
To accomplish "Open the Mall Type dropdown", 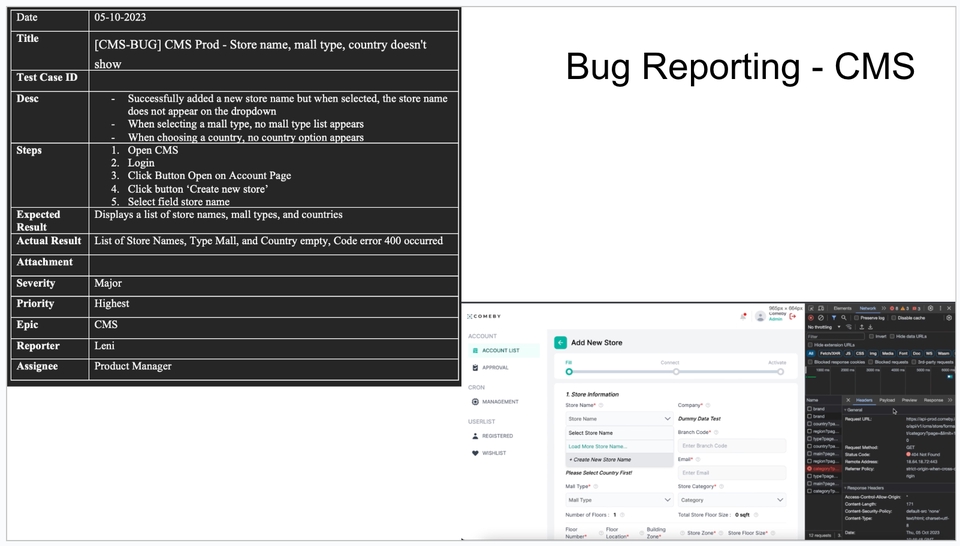I will click(x=619, y=500).
